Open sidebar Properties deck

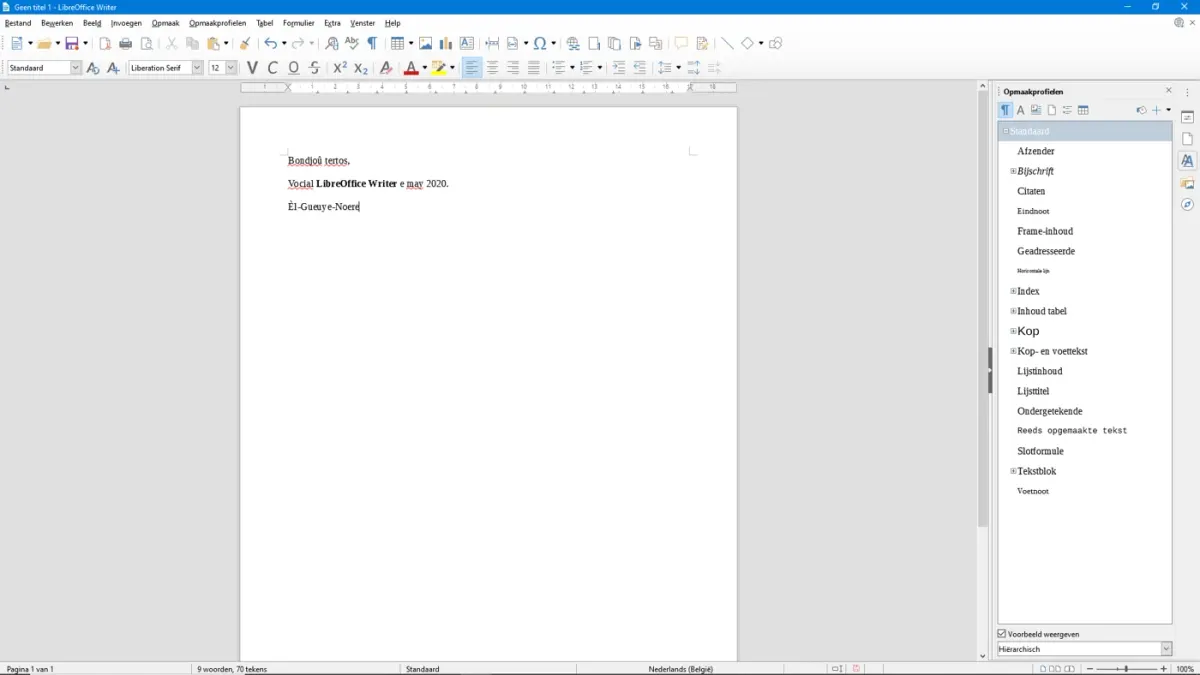[1187, 117]
